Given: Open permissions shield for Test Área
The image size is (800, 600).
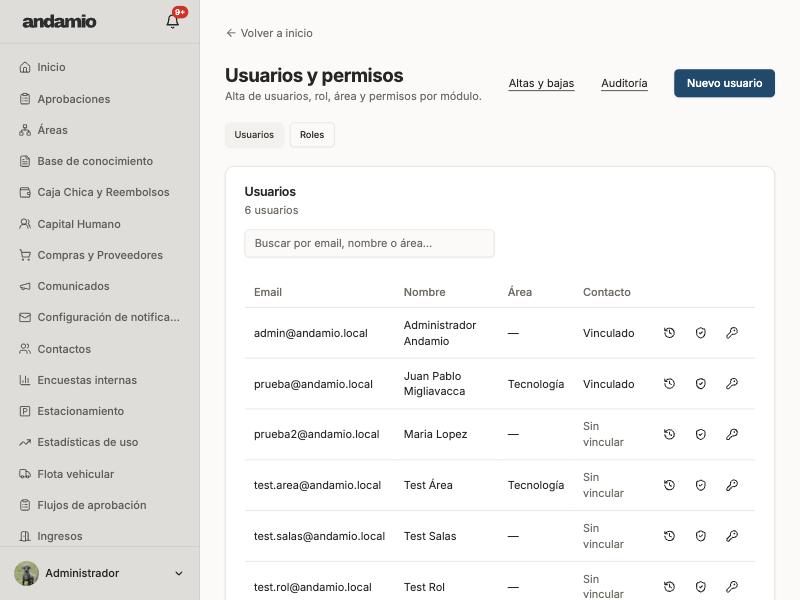Looking at the screenshot, I should click(x=701, y=485).
